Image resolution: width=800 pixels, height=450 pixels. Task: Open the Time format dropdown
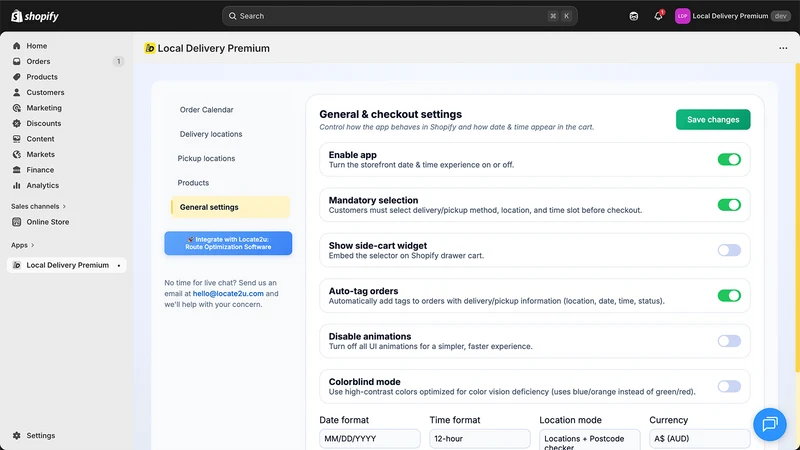pyautogui.click(x=480, y=439)
